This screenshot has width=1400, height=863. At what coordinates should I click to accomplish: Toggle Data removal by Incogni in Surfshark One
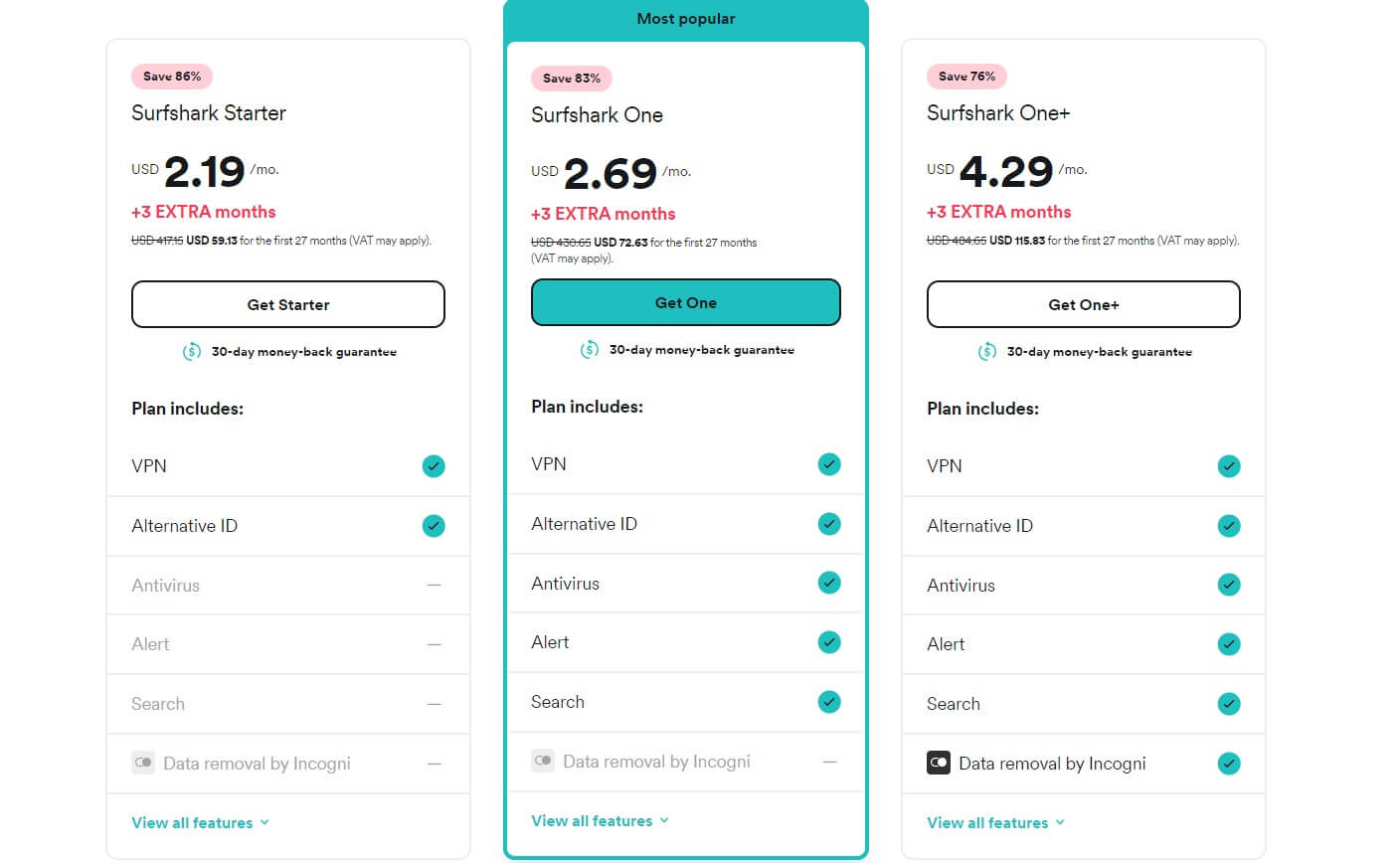point(543,762)
